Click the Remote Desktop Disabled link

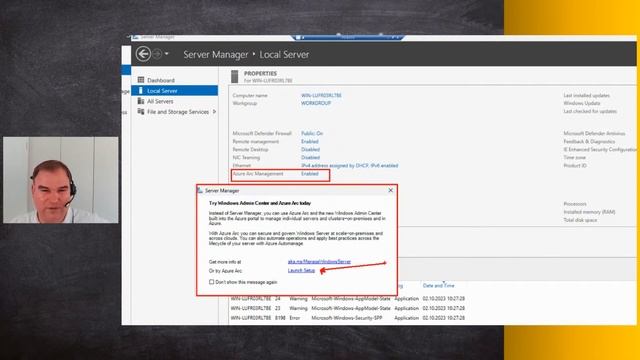pyautogui.click(x=310, y=149)
